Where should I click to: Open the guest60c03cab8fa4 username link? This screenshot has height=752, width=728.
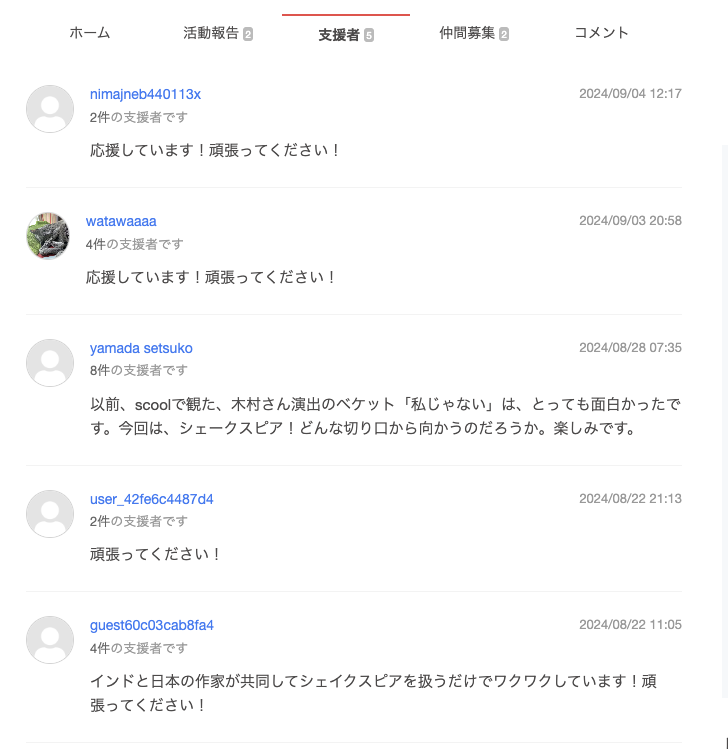(x=151, y=625)
